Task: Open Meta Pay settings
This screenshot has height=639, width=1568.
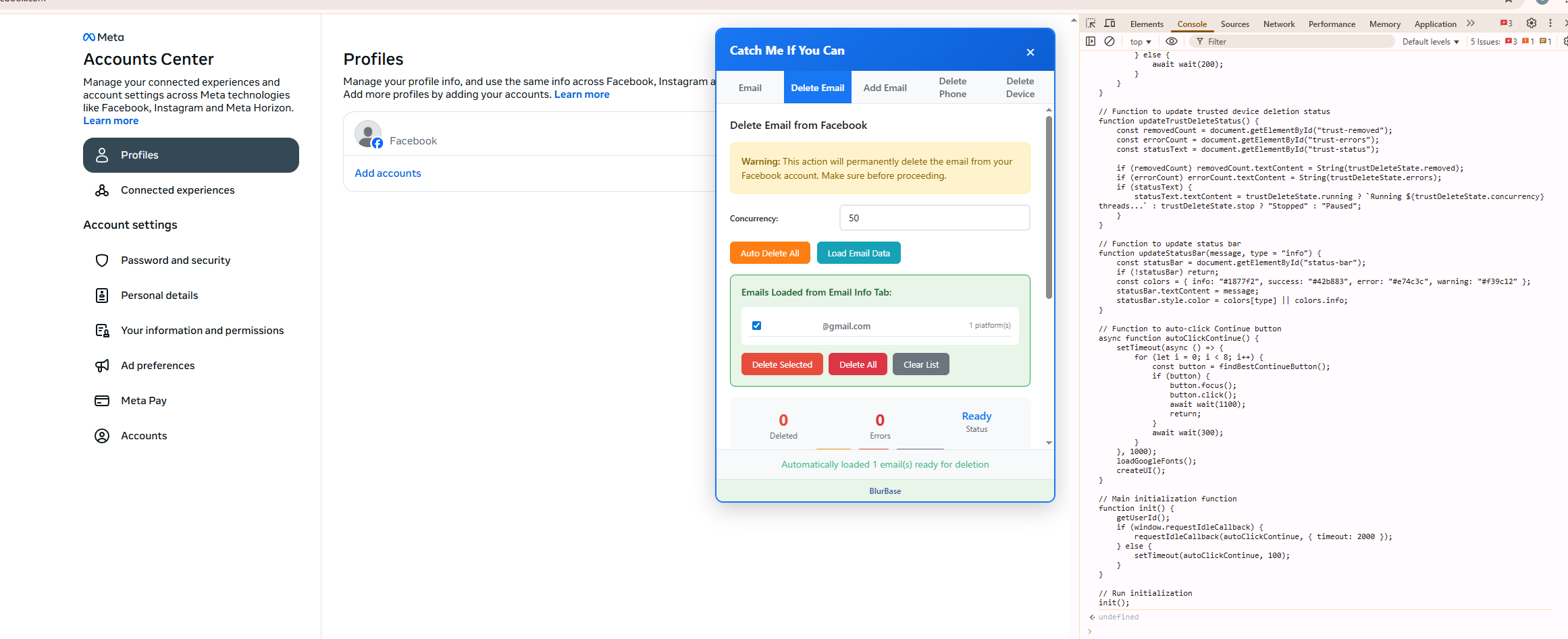Action: tap(191, 401)
